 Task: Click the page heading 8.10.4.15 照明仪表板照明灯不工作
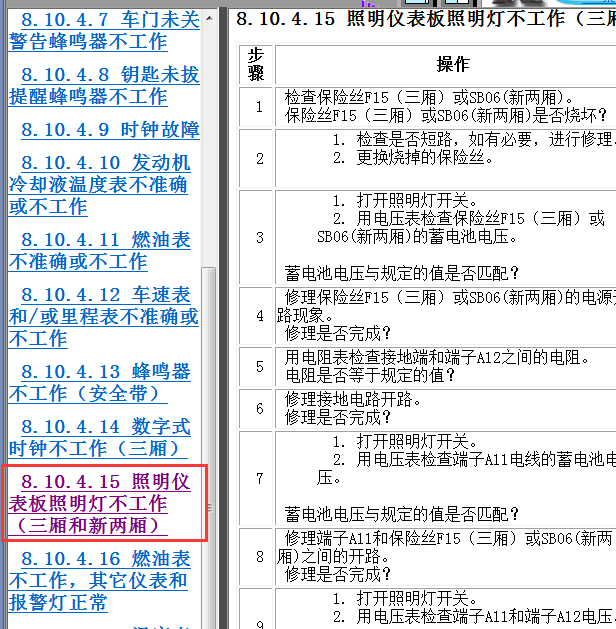pos(426,18)
